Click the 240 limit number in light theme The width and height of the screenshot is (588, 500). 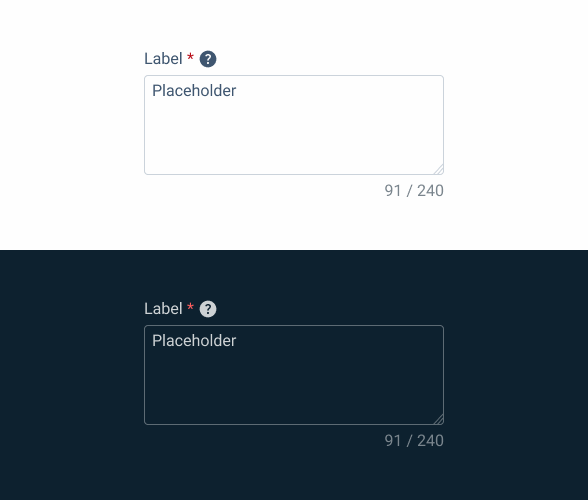[430, 191]
